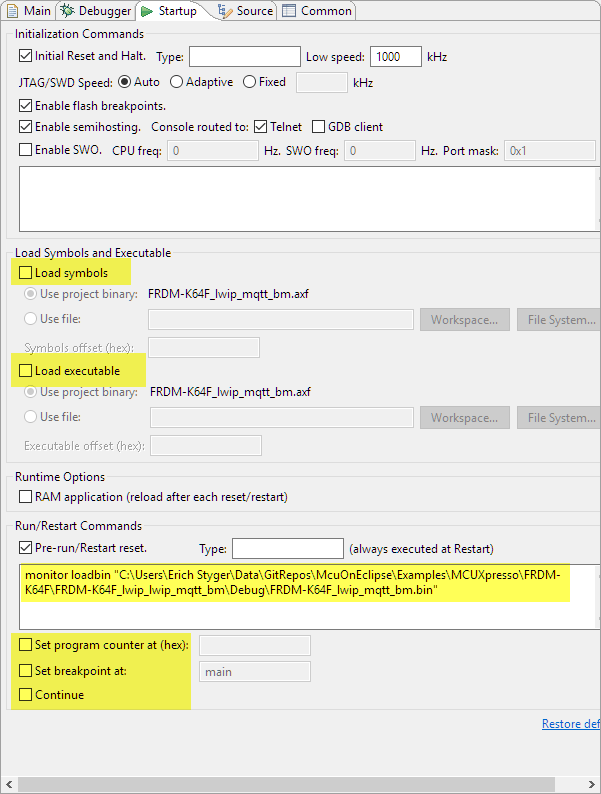
Task: Click the Low speed kHz input field
Action: (395, 57)
